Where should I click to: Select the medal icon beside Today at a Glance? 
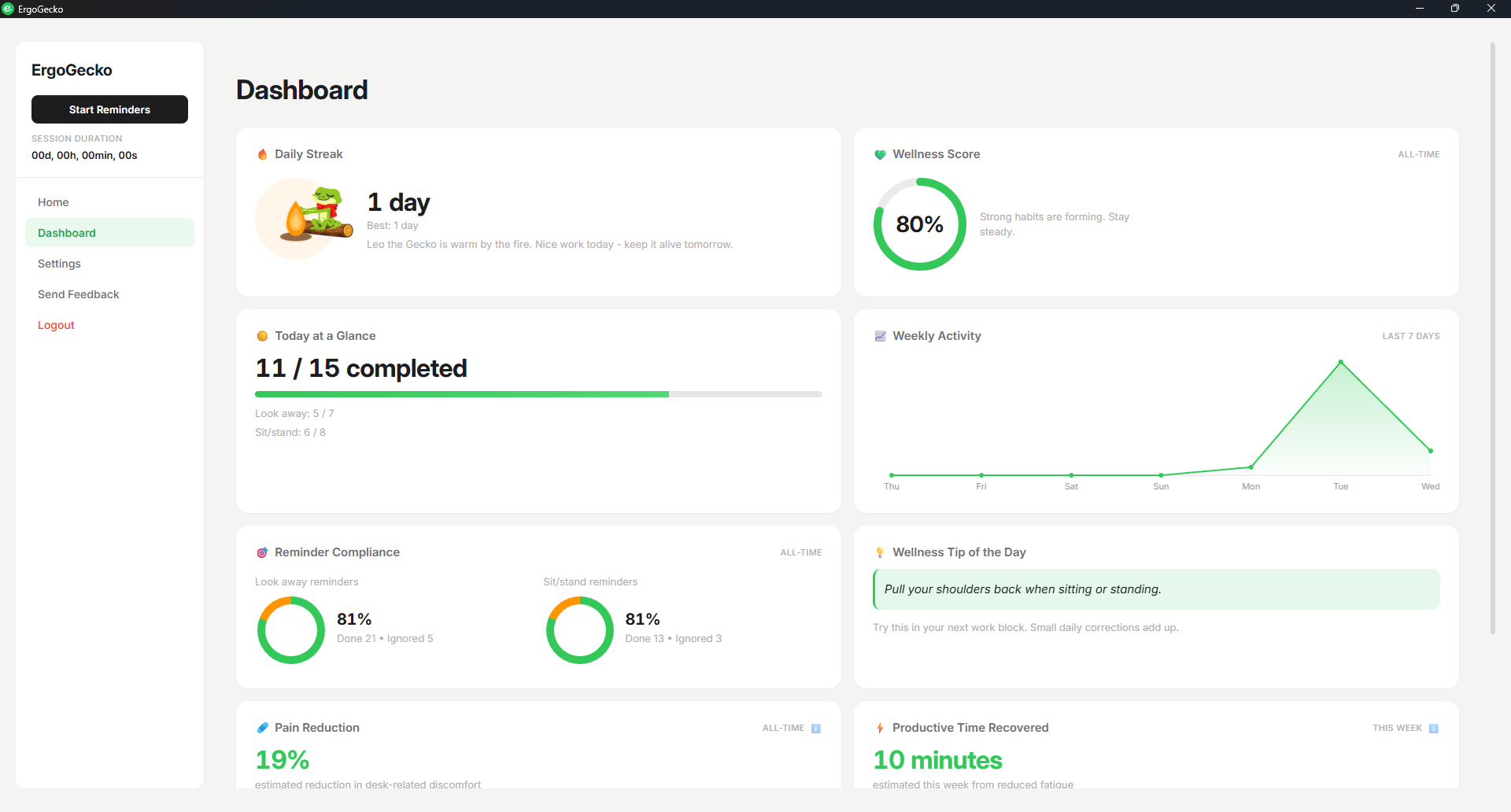pos(262,335)
